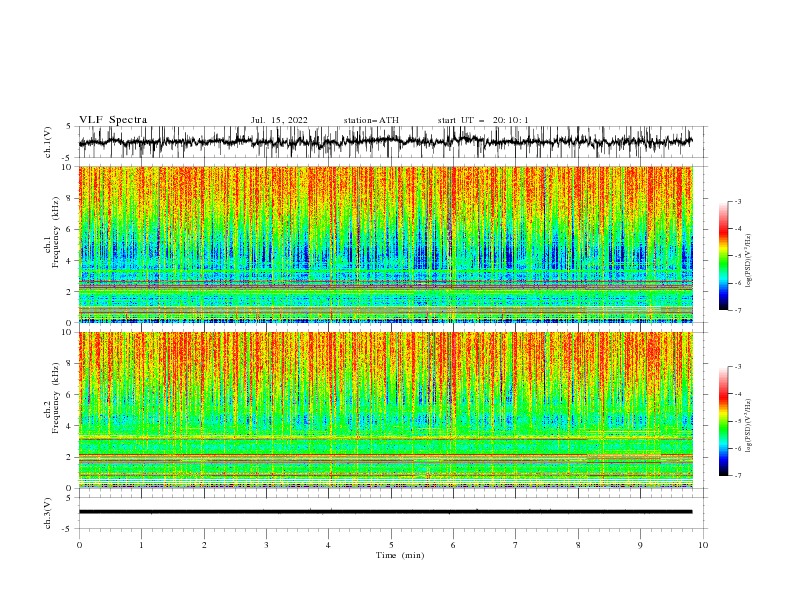This screenshot has height=612, width=792.
Task: Click the ch.1 "Frequency (kHz)" axis label
Action: (x=55, y=233)
